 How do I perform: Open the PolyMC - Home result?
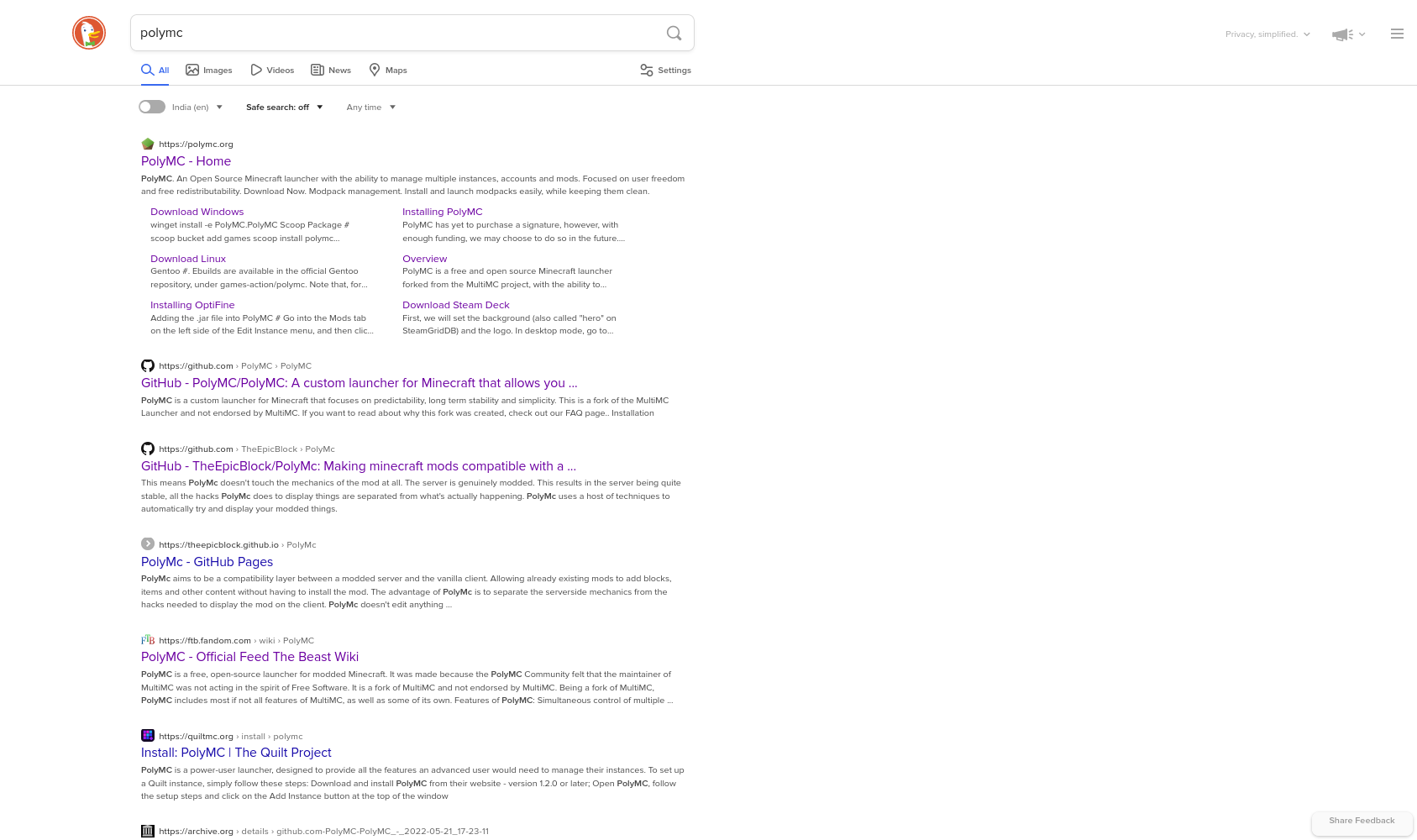pyautogui.click(x=186, y=161)
